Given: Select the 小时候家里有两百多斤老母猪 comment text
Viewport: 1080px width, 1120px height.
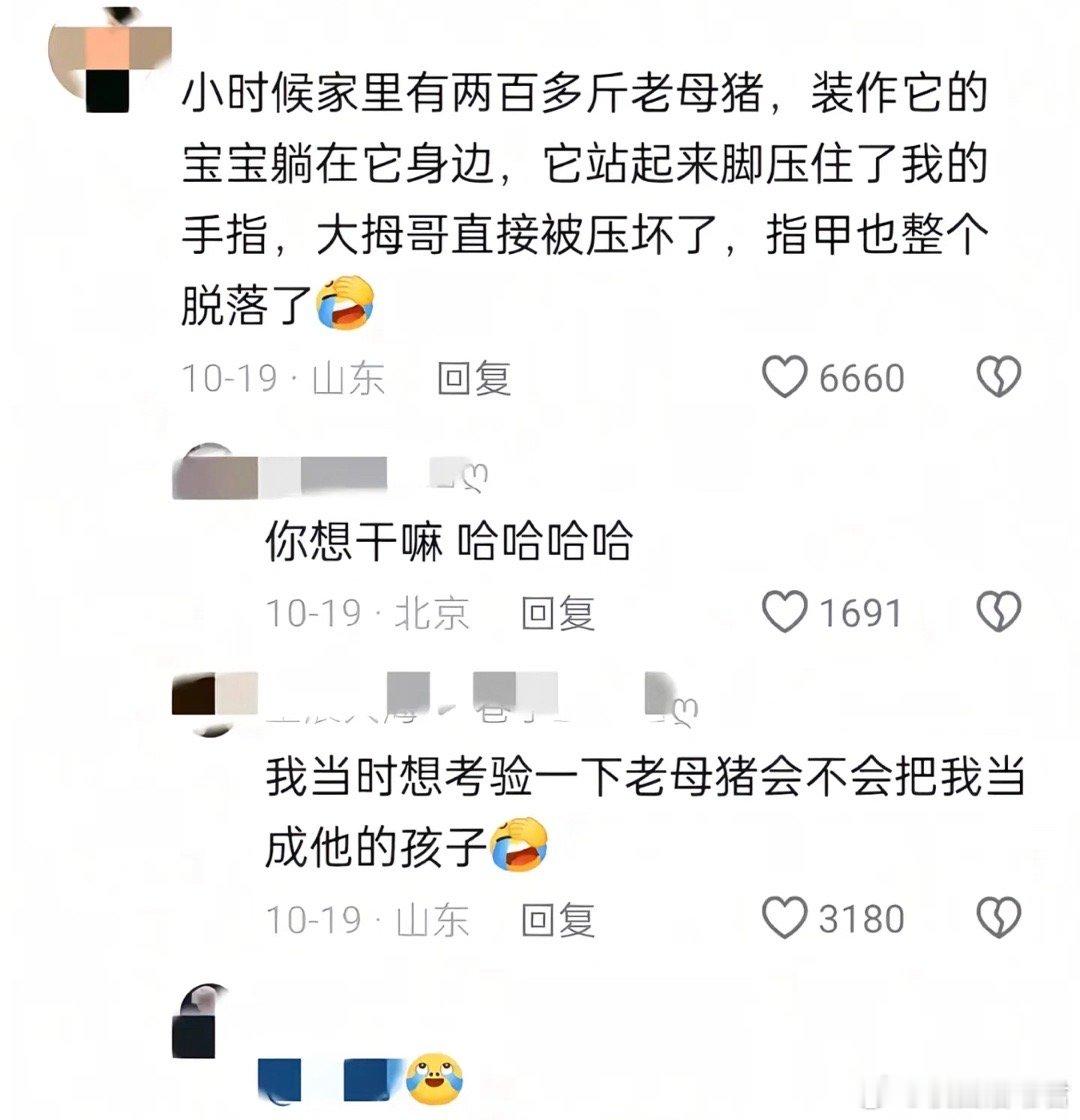Looking at the screenshot, I should pos(585,200).
